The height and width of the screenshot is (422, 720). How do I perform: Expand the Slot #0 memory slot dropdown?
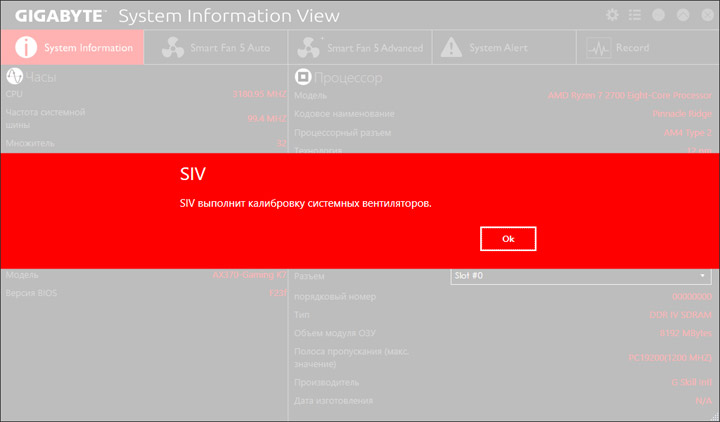tap(581, 276)
